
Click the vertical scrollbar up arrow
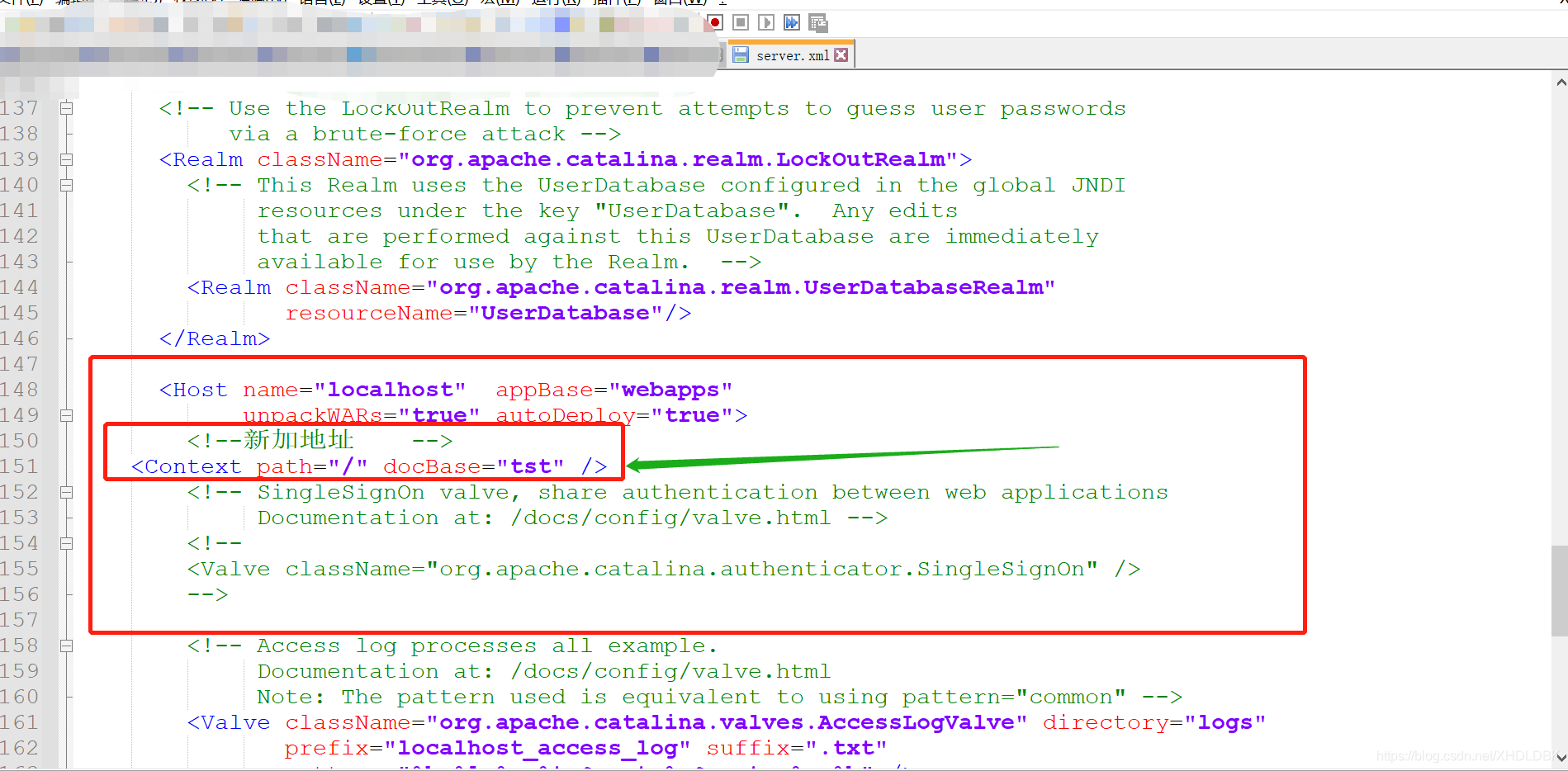1561,83
